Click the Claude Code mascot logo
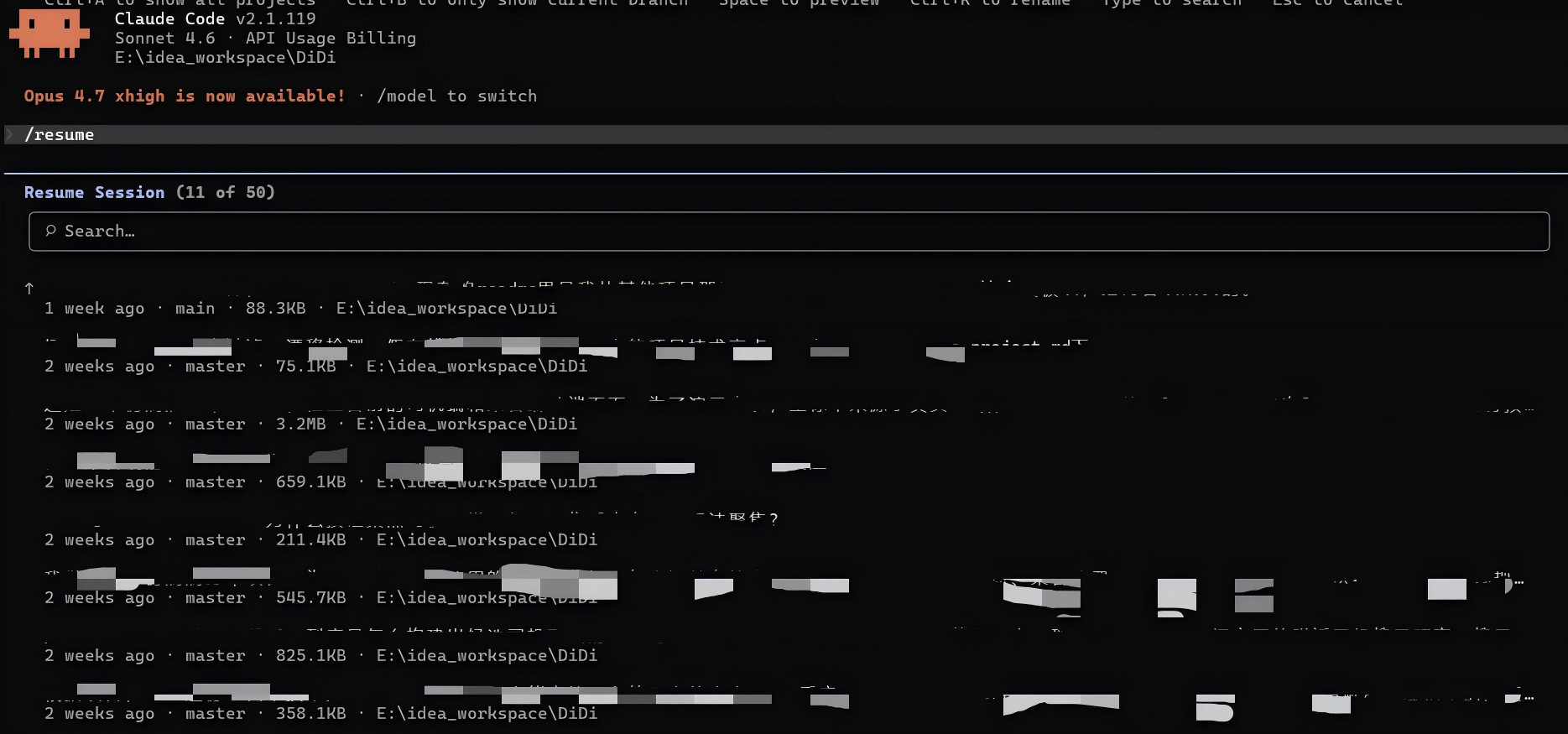Image resolution: width=1568 pixels, height=734 pixels. (x=49, y=34)
